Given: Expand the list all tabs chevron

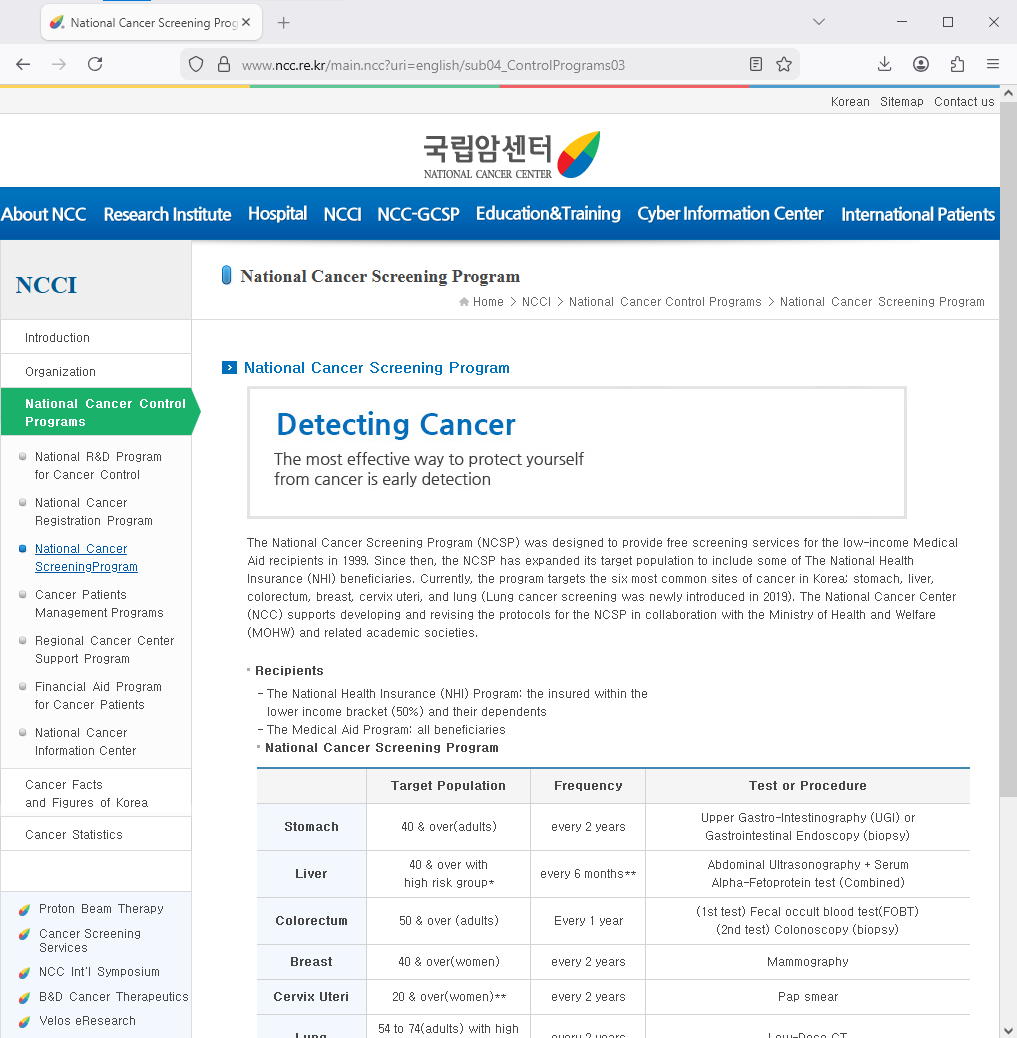Looking at the screenshot, I should [x=819, y=22].
